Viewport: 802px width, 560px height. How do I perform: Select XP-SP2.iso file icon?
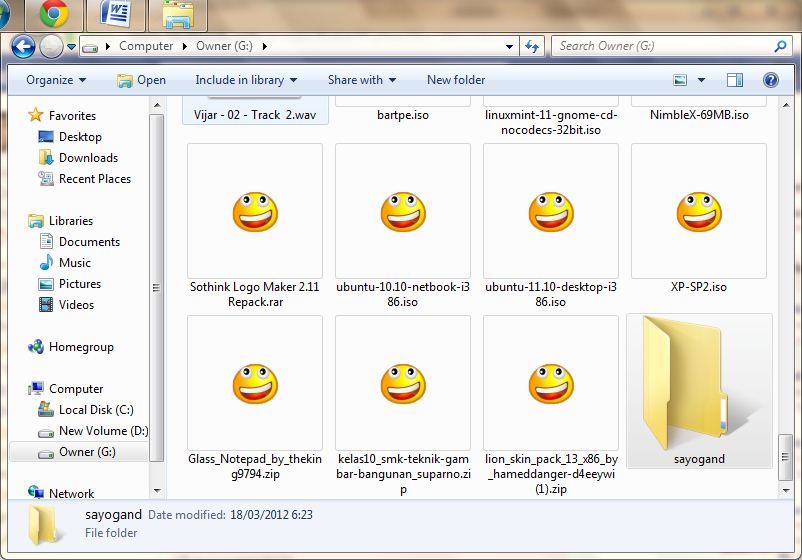pos(699,212)
